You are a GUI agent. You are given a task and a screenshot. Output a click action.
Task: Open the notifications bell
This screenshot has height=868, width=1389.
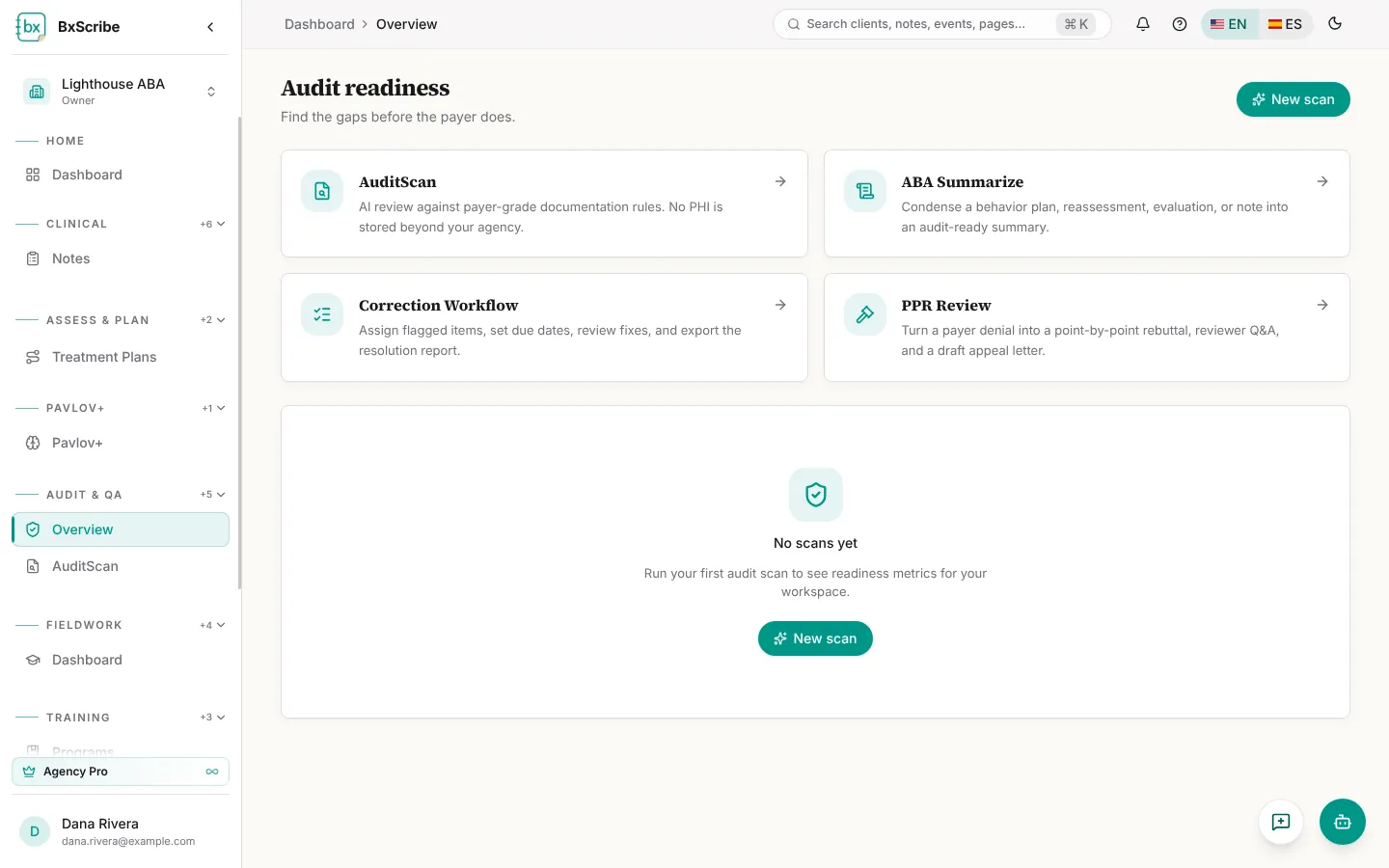pyautogui.click(x=1143, y=24)
